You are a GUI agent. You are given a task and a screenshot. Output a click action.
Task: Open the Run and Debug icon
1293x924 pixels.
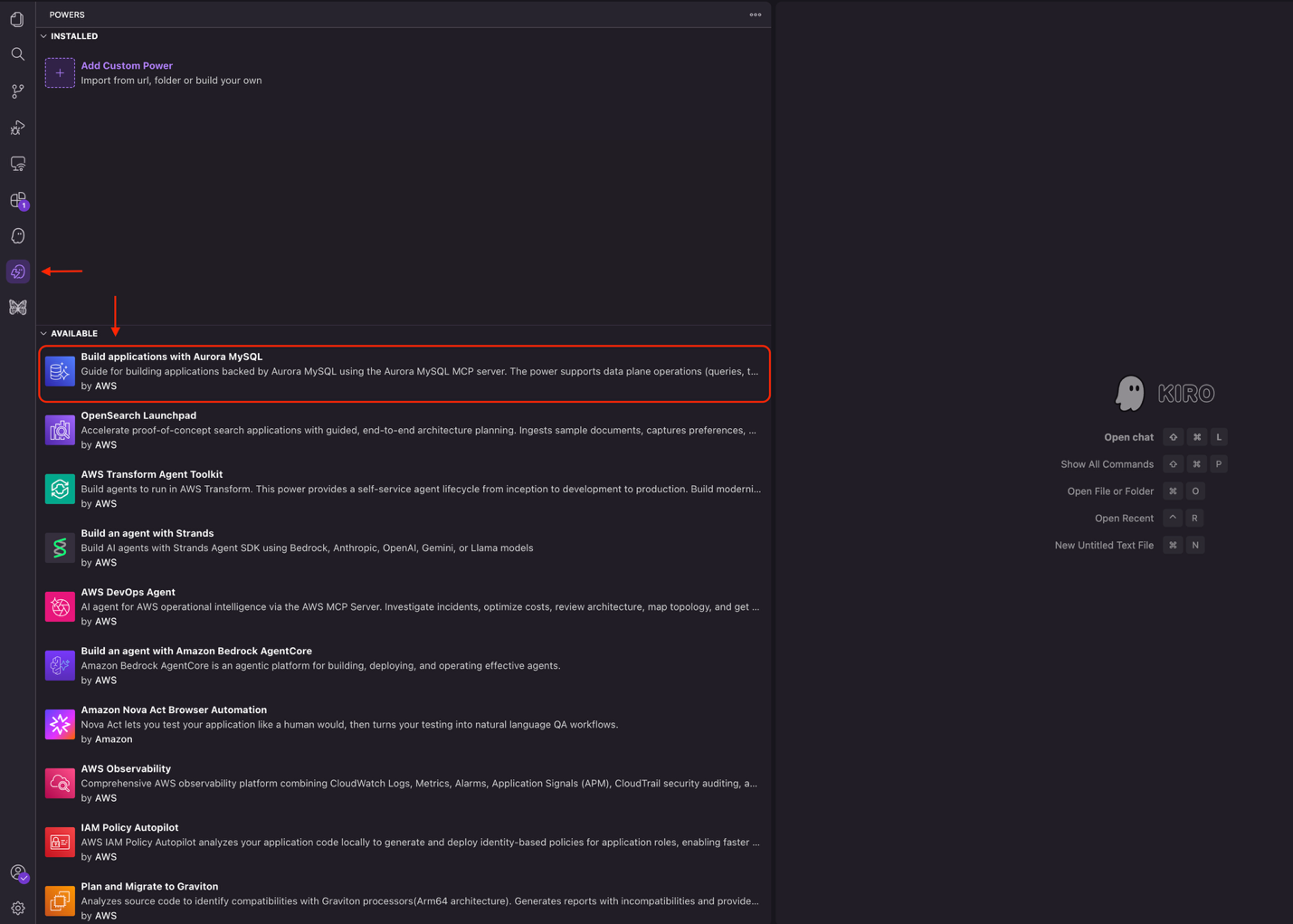pos(17,128)
